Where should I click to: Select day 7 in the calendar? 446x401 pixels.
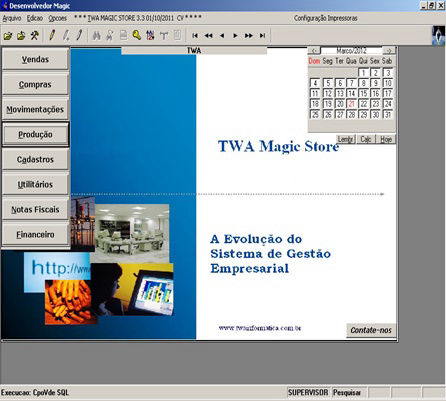[x=352, y=83]
